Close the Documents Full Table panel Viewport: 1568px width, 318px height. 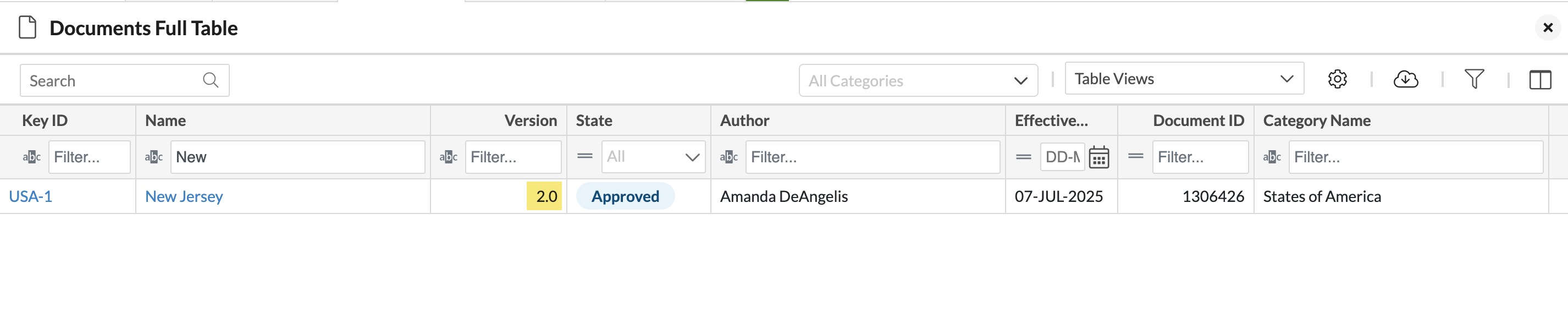tap(1548, 28)
